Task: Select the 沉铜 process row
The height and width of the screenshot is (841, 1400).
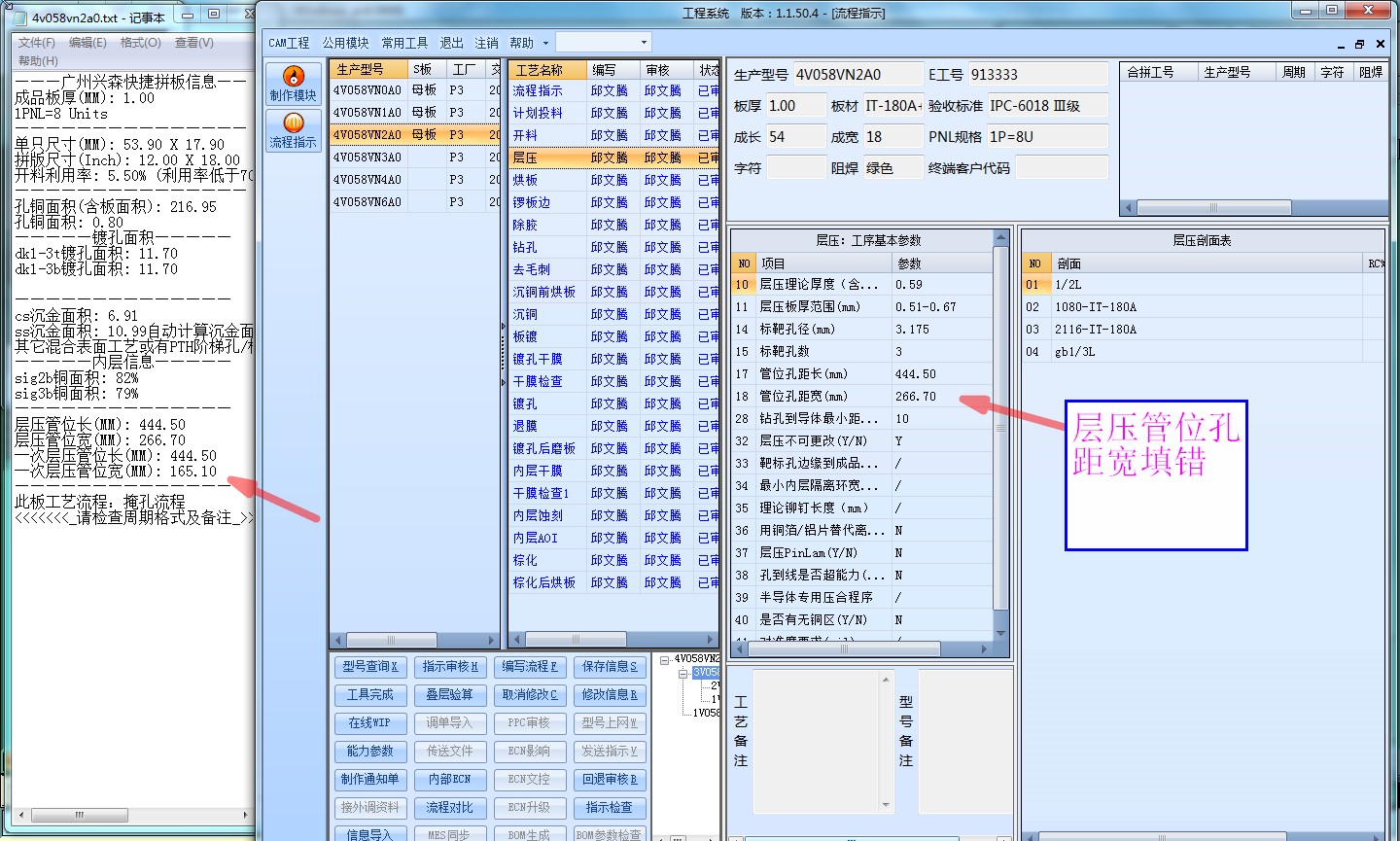Action: coord(614,314)
